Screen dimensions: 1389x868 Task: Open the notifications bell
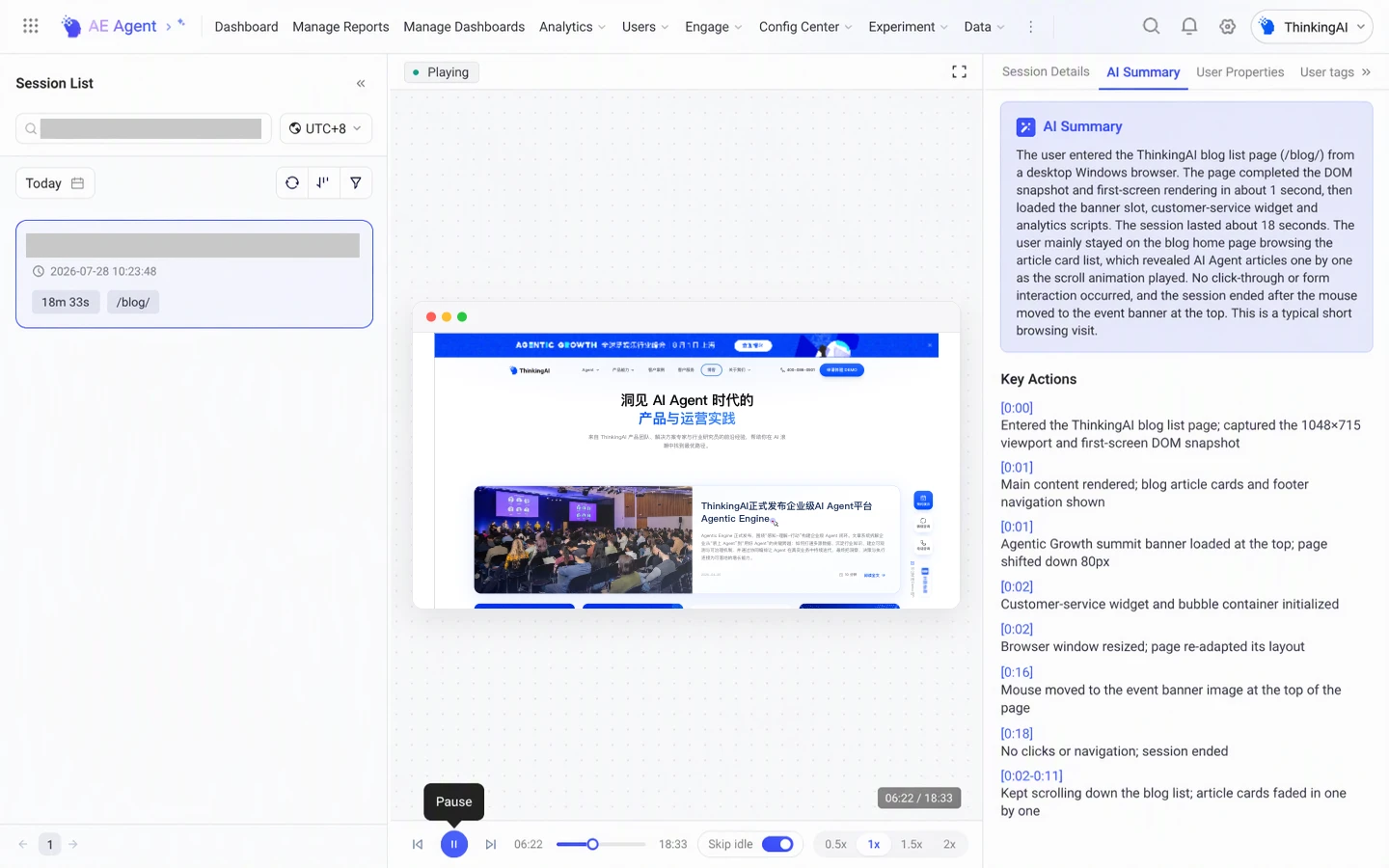coord(1189,27)
